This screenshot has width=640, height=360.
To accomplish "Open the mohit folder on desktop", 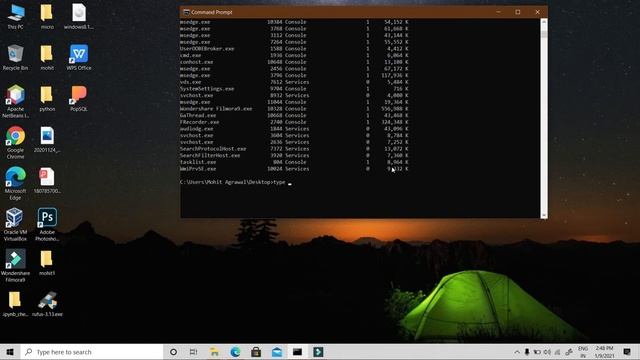I will coord(47,58).
